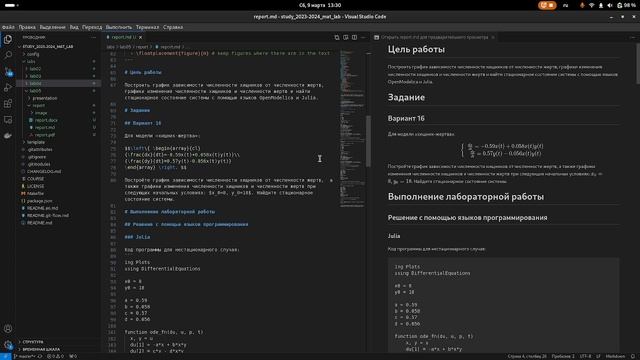The width and height of the screenshot is (640, 360).
Task: Open the Explorer view in the activity bar
Action: [x=8, y=40]
